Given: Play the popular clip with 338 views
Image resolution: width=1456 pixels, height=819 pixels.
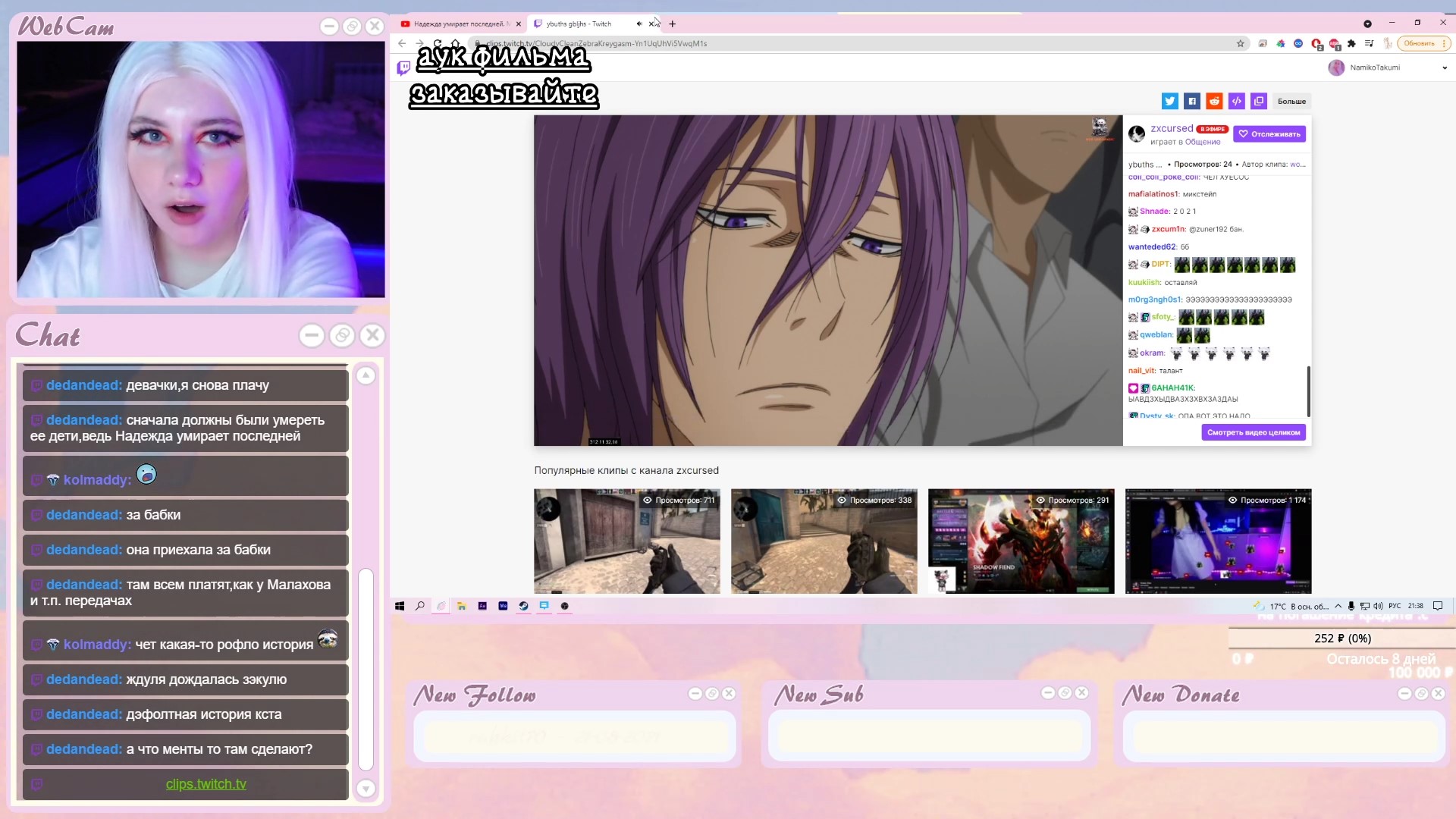Looking at the screenshot, I should point(824,541).
